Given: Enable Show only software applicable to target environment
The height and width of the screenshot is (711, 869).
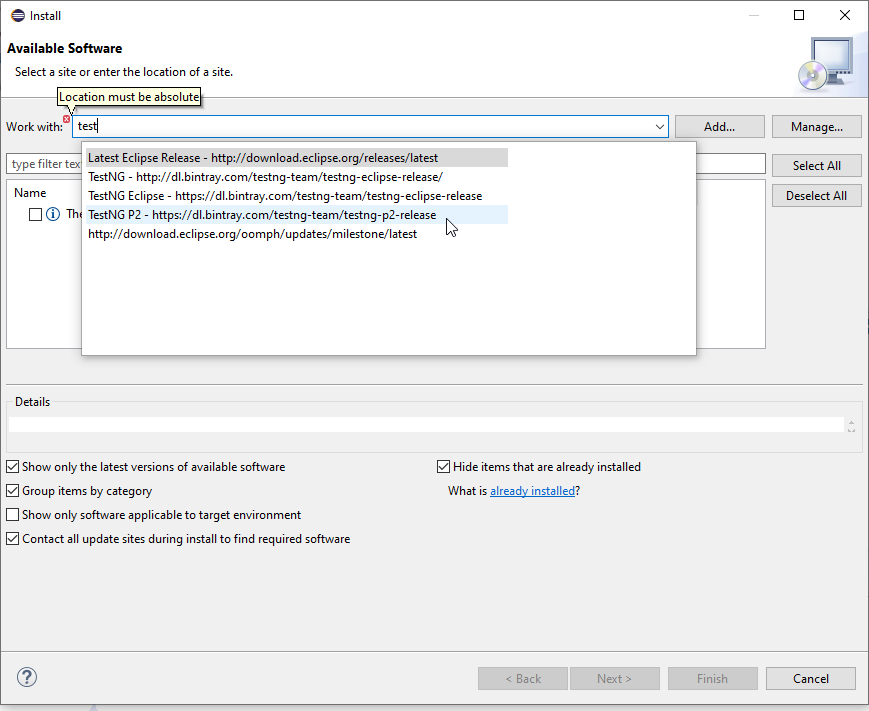Looking at the screenshot, I should [13, 515].
